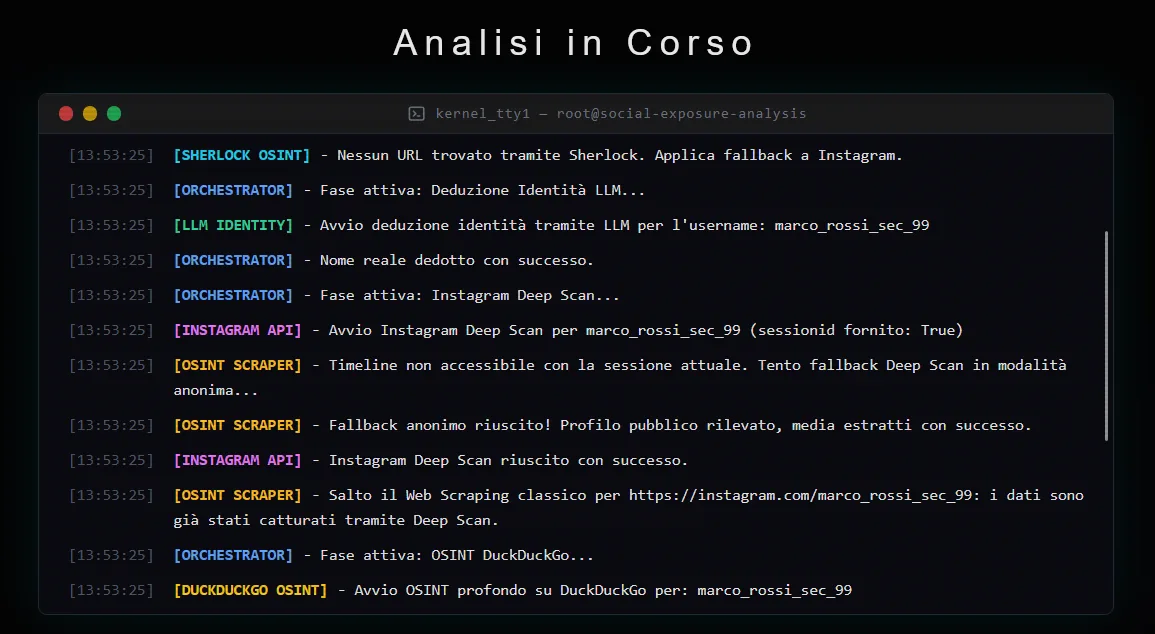The image size is (1155, 634).
Task: Click the timestamp on the DUCKDUCKGO OSINT line
Action: click(111, 591)
